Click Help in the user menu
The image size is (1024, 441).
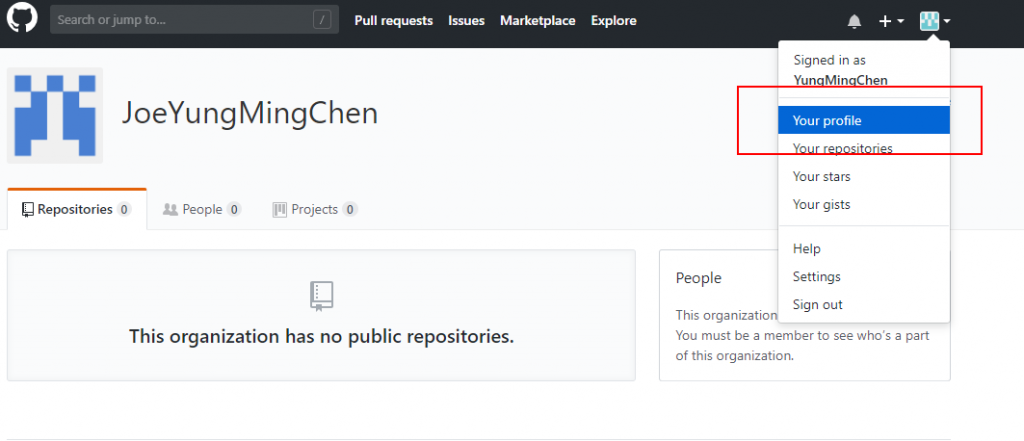(x=864, y=248)
